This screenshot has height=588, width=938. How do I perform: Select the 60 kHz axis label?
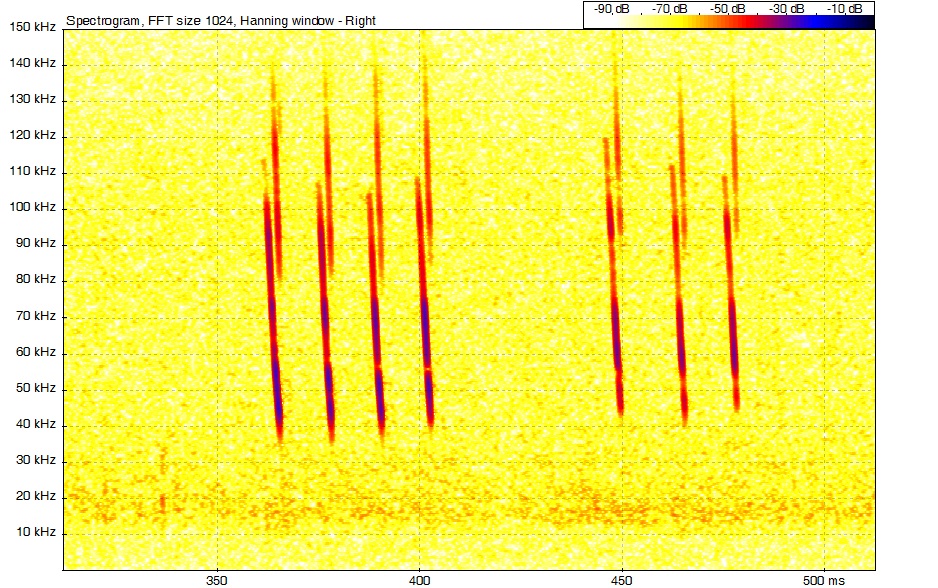coord(35,352)
